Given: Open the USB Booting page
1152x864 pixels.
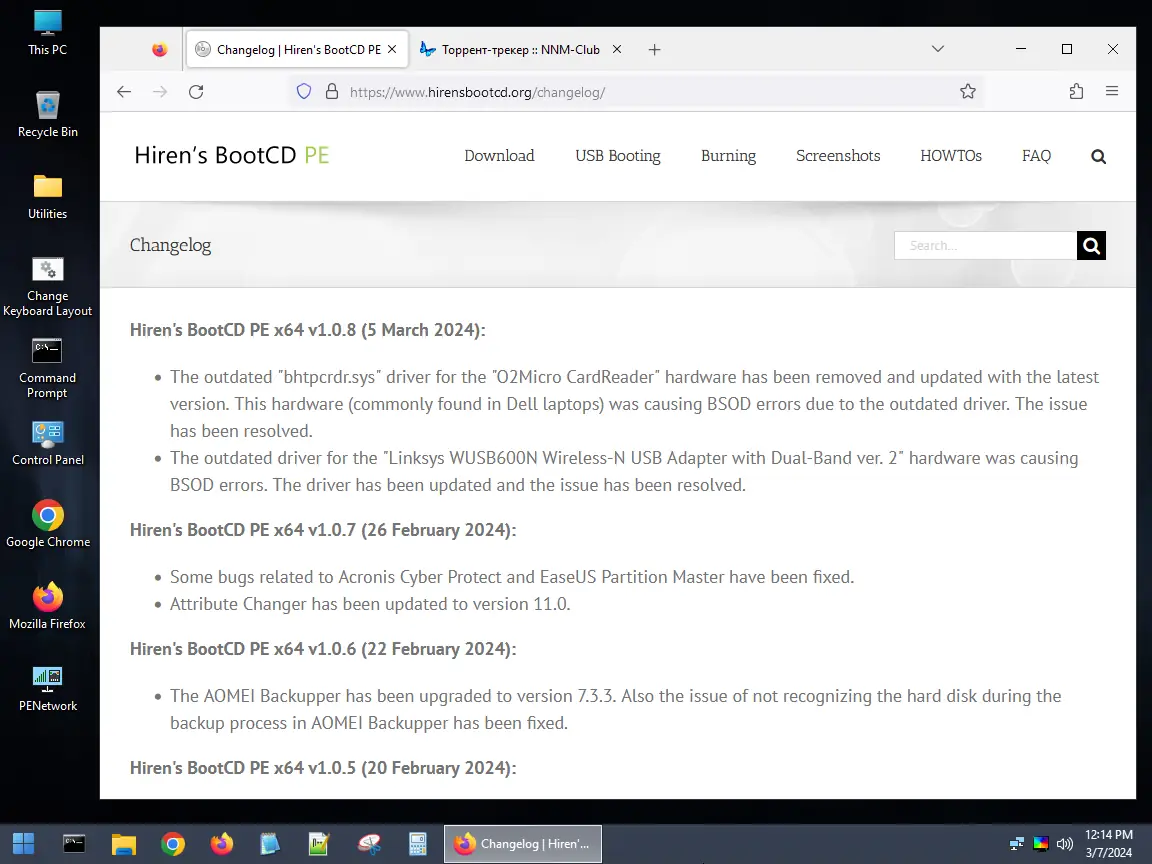Looking at the screenshot, I should [x=618, y=156].
